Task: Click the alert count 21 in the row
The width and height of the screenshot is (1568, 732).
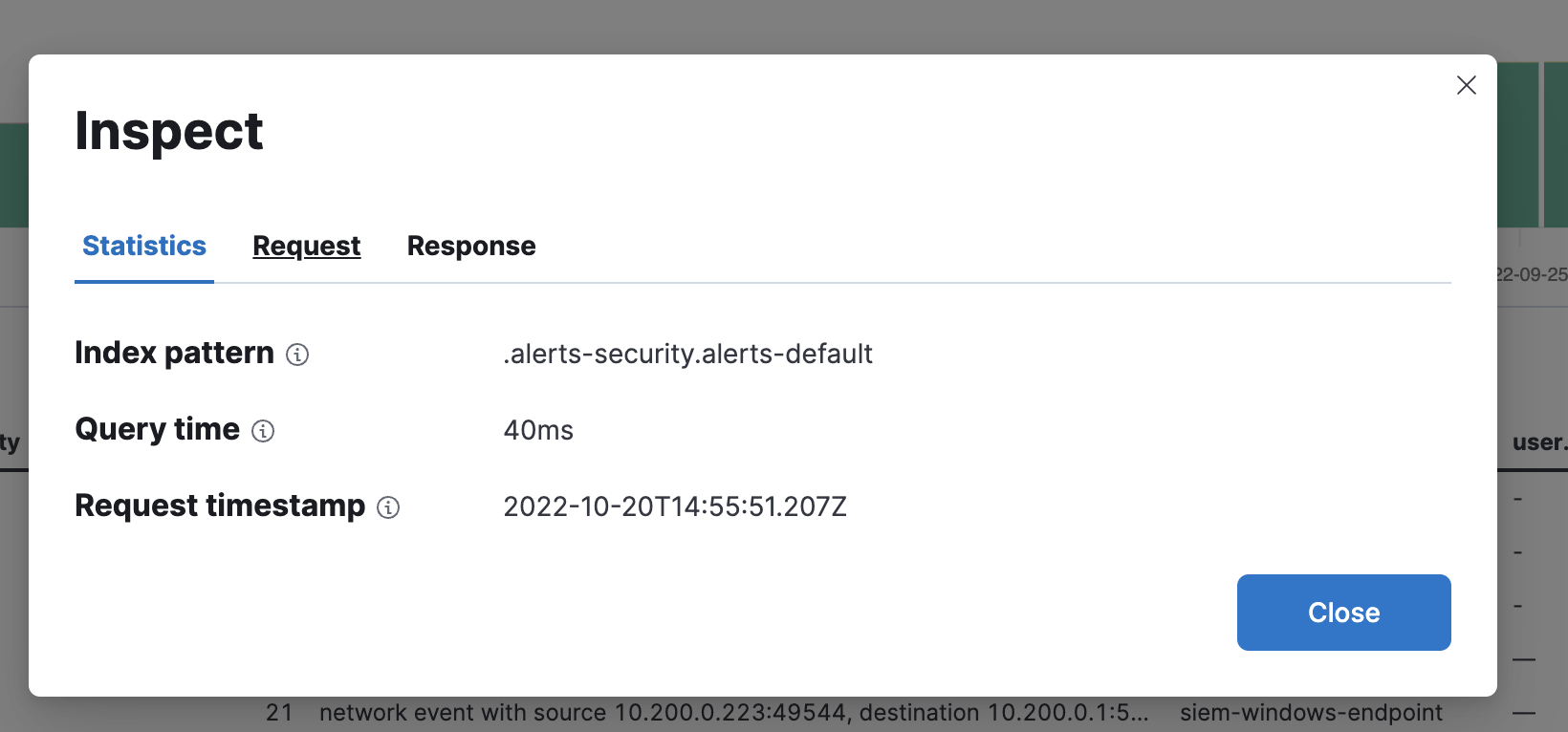Action: pos(279,712)
